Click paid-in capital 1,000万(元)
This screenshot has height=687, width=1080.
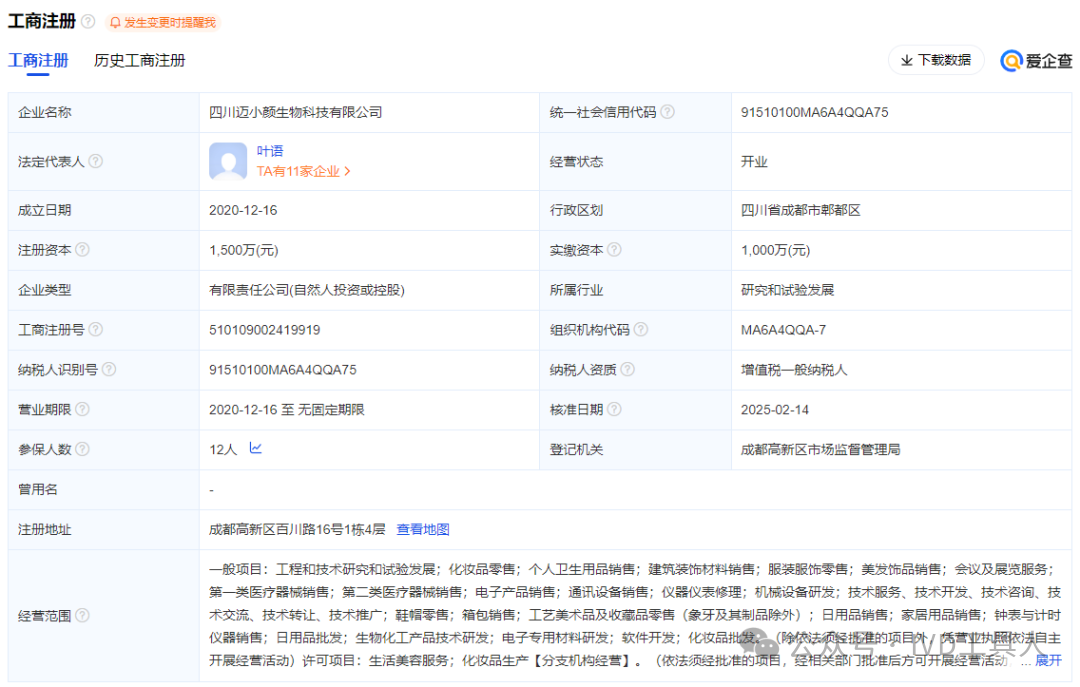pos(776,250)
